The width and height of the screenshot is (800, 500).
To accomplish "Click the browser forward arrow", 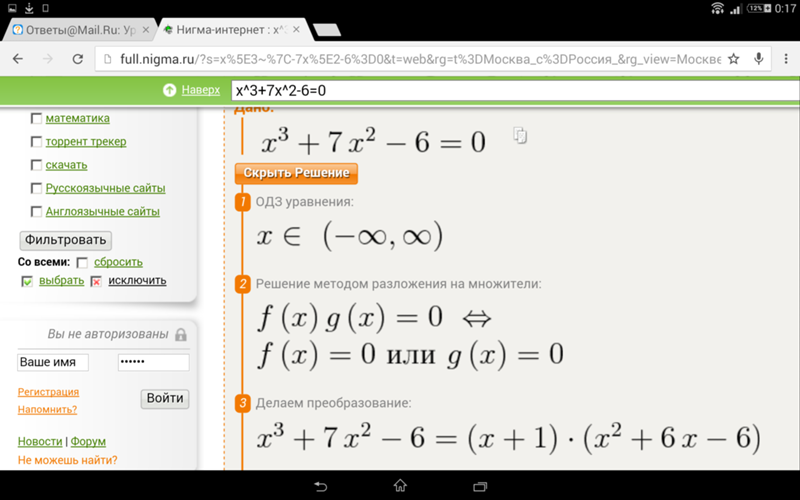I will (47, 59).
